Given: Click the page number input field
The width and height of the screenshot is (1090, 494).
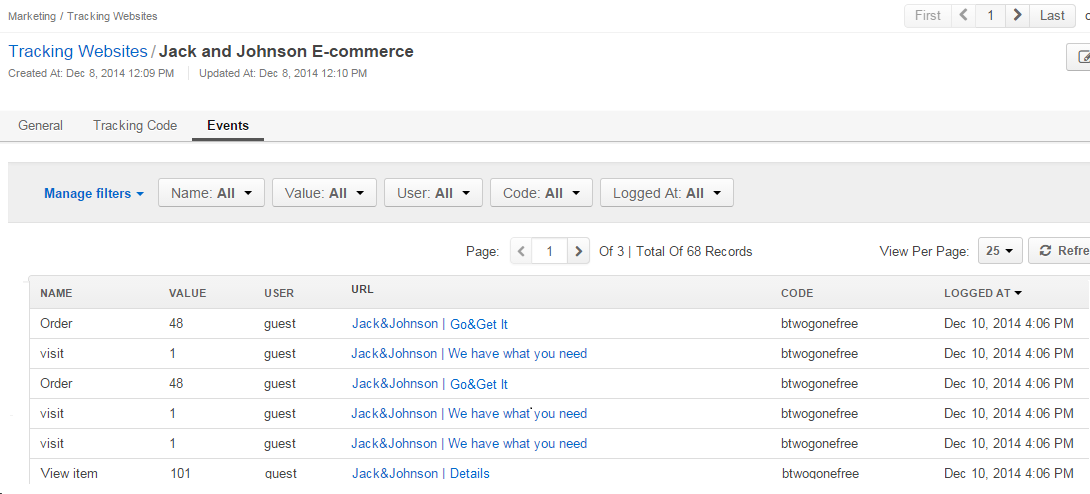Looking at the screenshot, I should 549,252.
